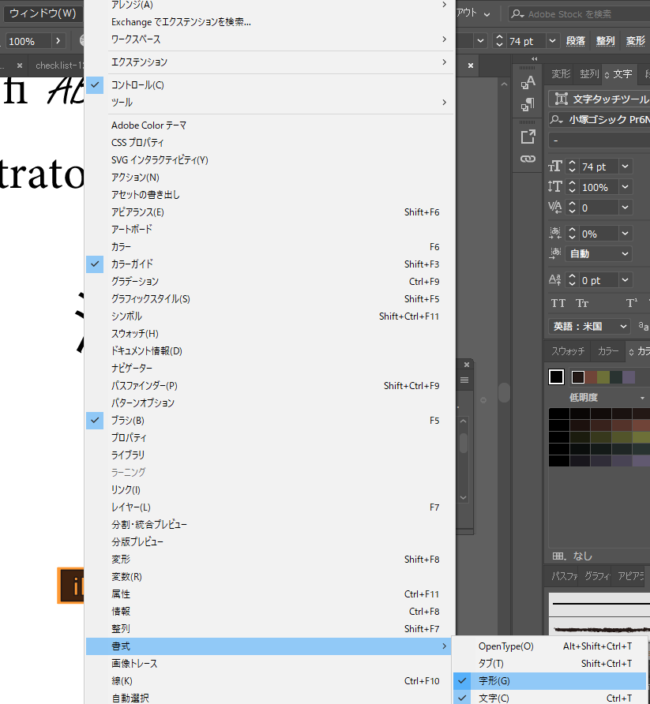The image size is (650, 704).
Task: Click the font search magnifier icon
Action: tap(556, 119)
